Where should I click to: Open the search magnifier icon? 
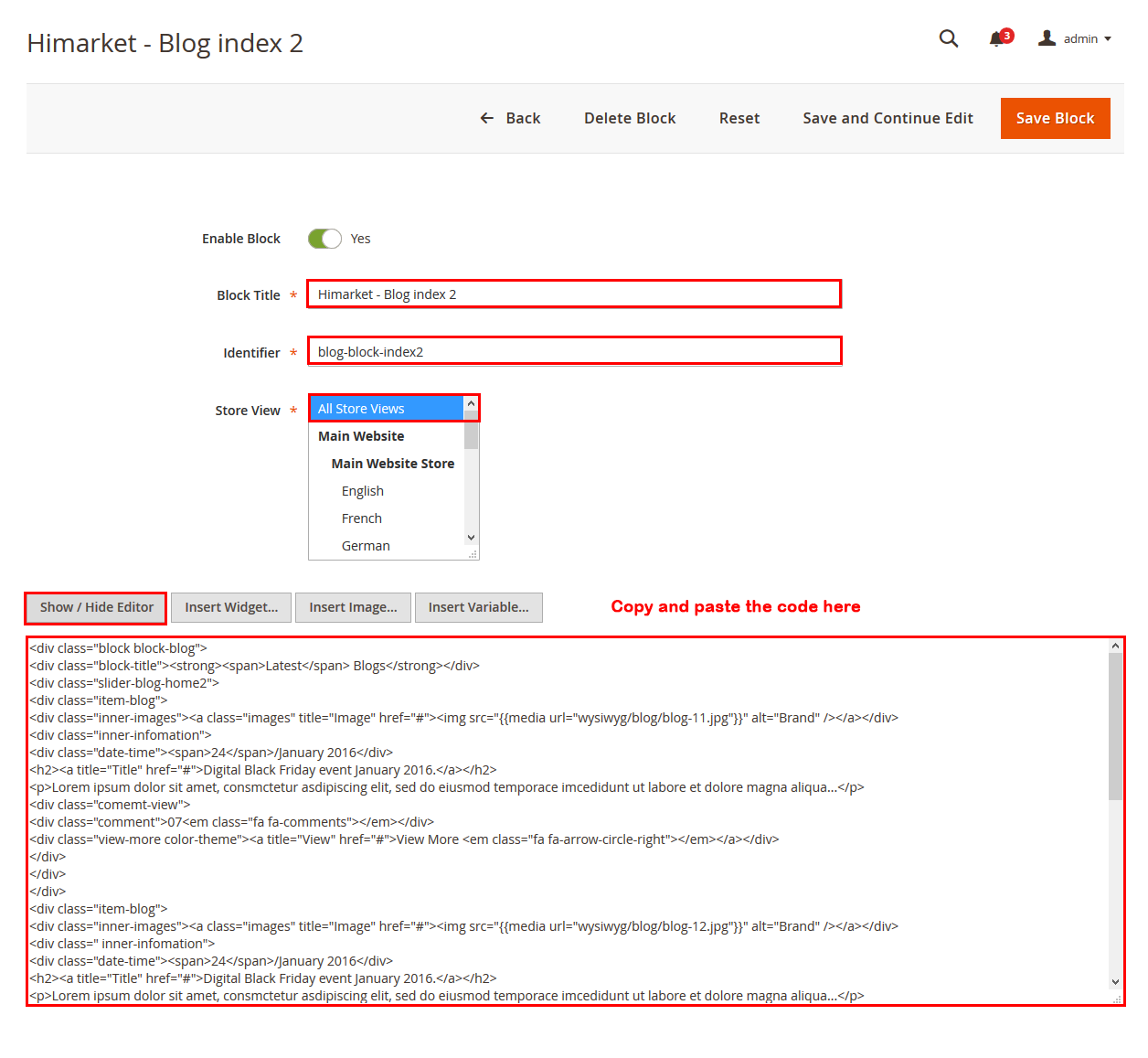(x=949, y=38)
